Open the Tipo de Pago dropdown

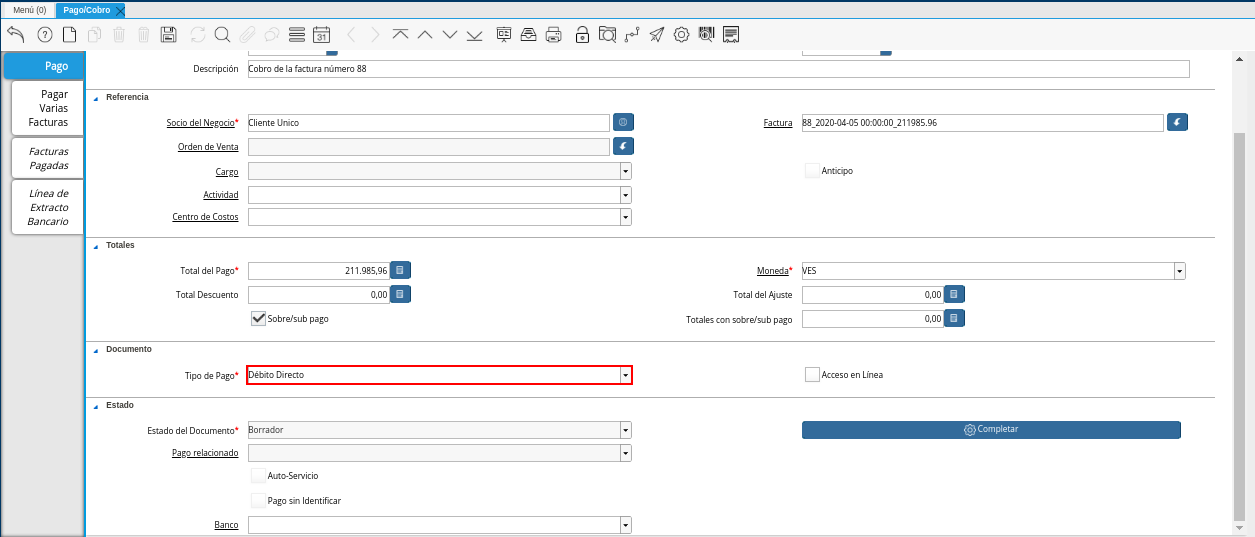tap(625, 375)
